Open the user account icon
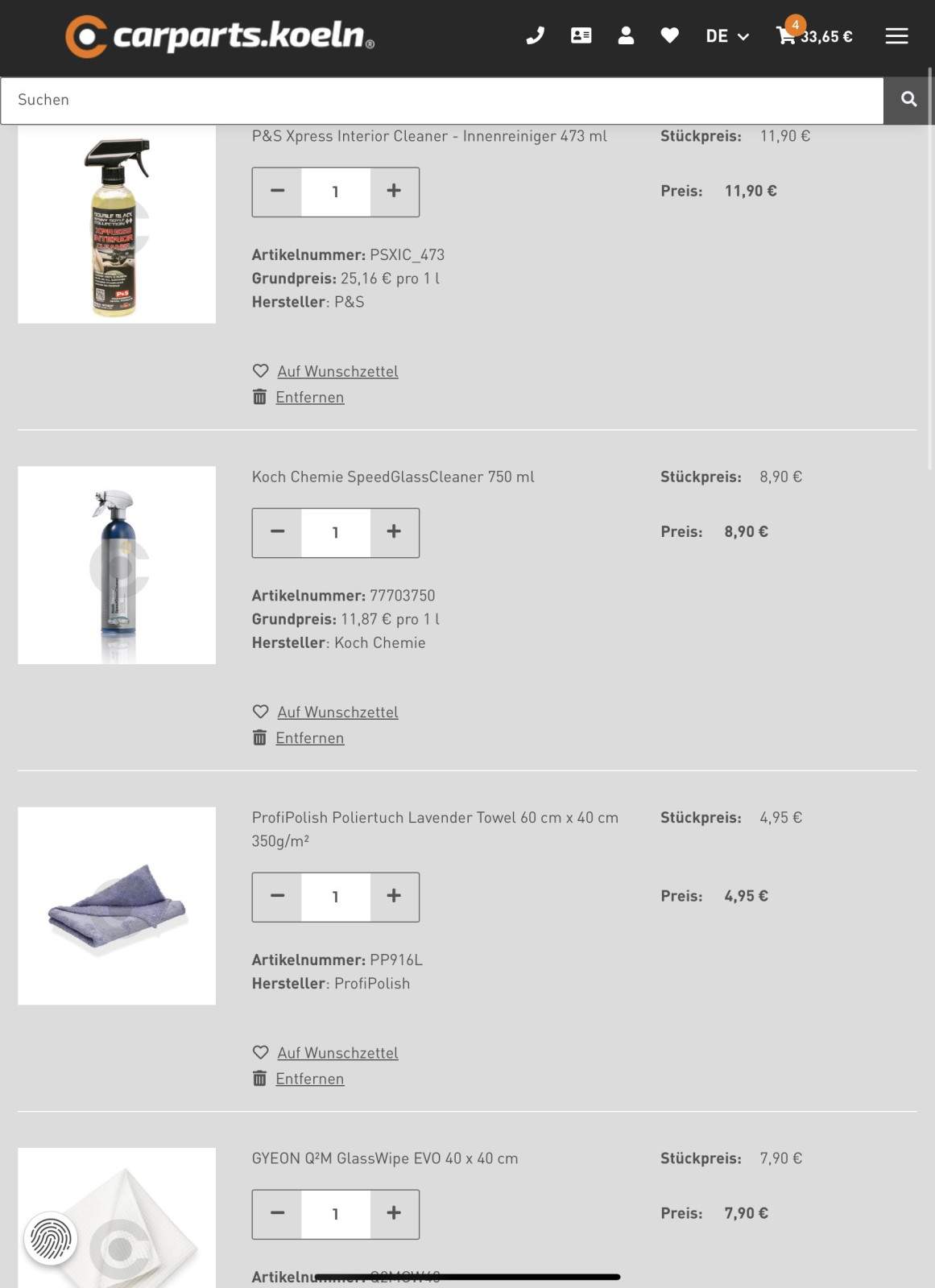The image size is (935, 1288). click(x=626, y=35)
